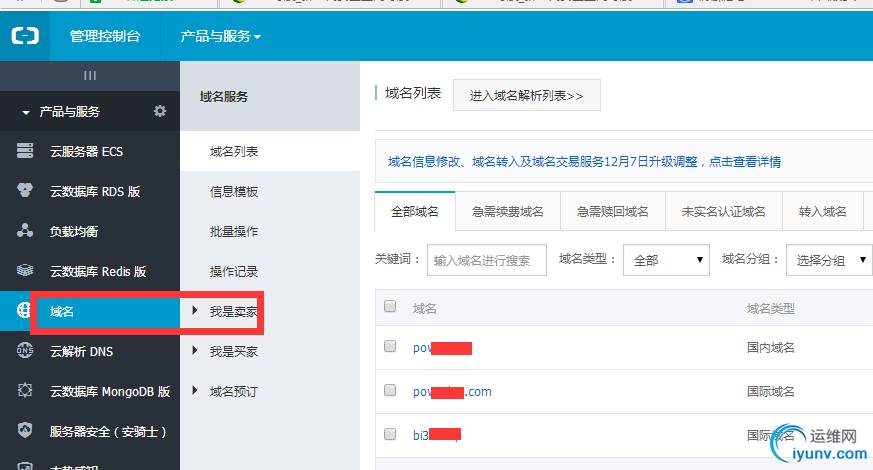Open the domain service upgrade notice link
Viewport: 873px width, 470px height.
pyautogui.click(x=584, y=161)
